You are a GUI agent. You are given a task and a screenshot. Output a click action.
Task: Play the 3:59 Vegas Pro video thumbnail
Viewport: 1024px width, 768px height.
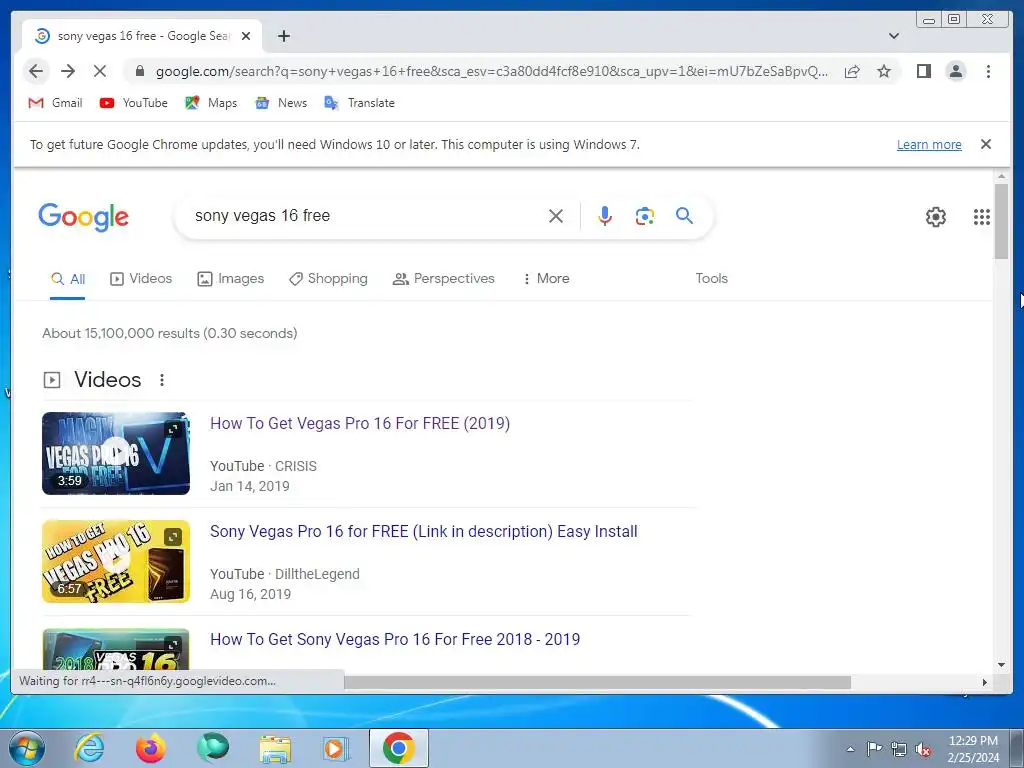pyautogui.click(x=116, y=453)
